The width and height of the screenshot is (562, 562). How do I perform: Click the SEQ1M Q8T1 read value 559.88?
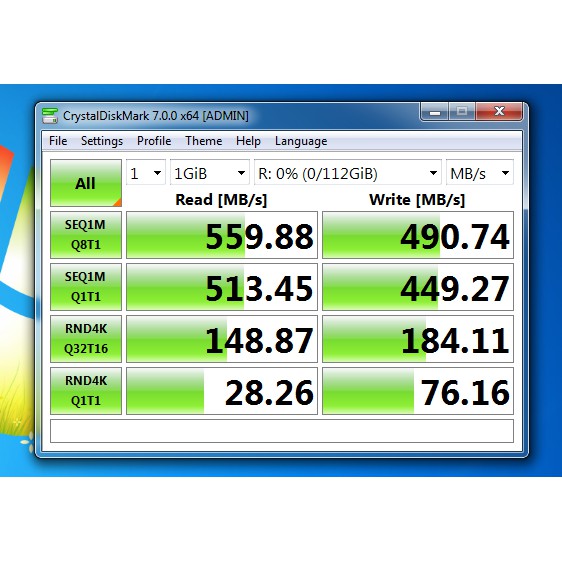point(222,235)
